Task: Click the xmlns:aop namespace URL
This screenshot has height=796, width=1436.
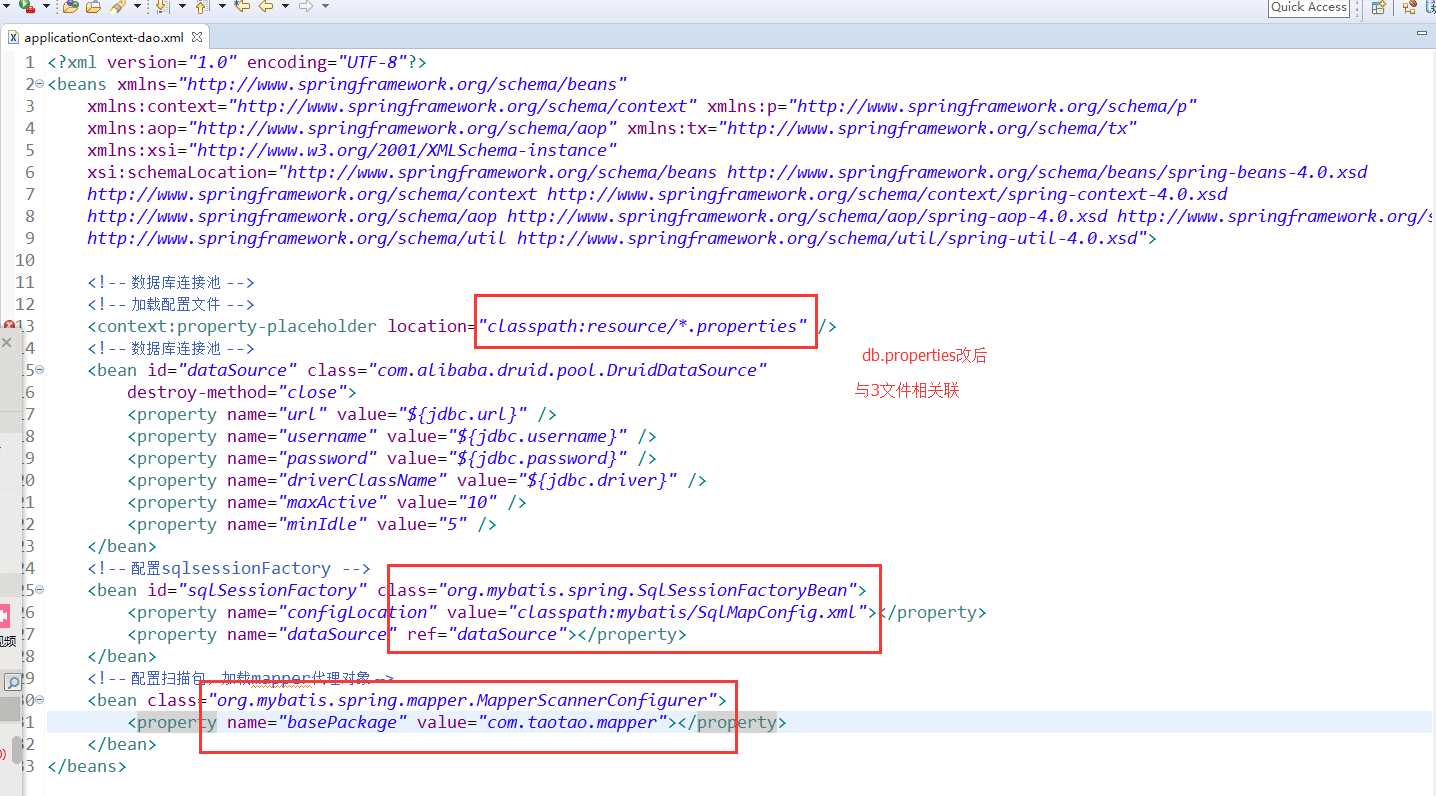Action: [403, 128]
